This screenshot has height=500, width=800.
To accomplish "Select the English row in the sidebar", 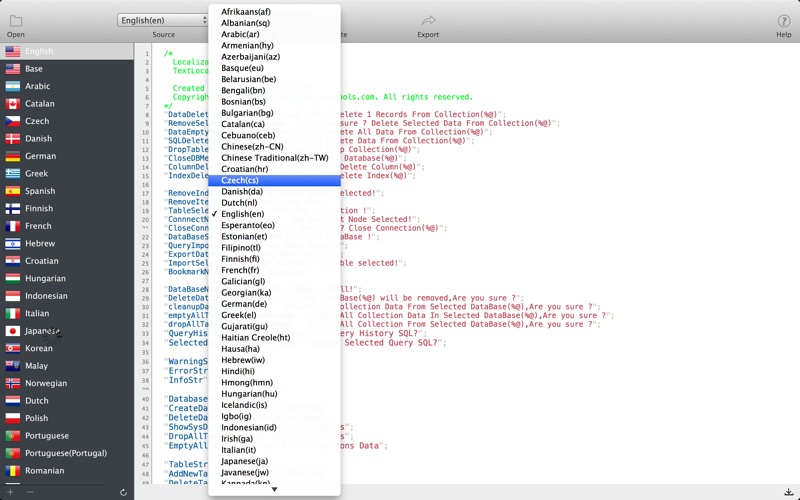I will 67,51.
